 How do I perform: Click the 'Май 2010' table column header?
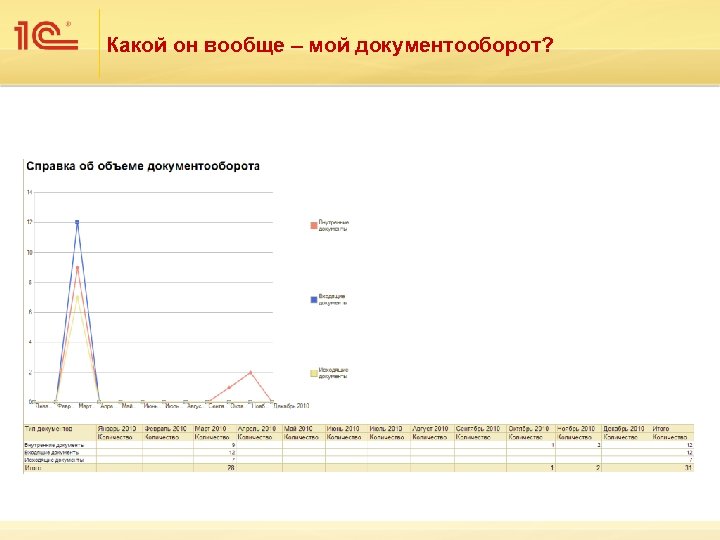pyautogui.click(x=298, y=428)
